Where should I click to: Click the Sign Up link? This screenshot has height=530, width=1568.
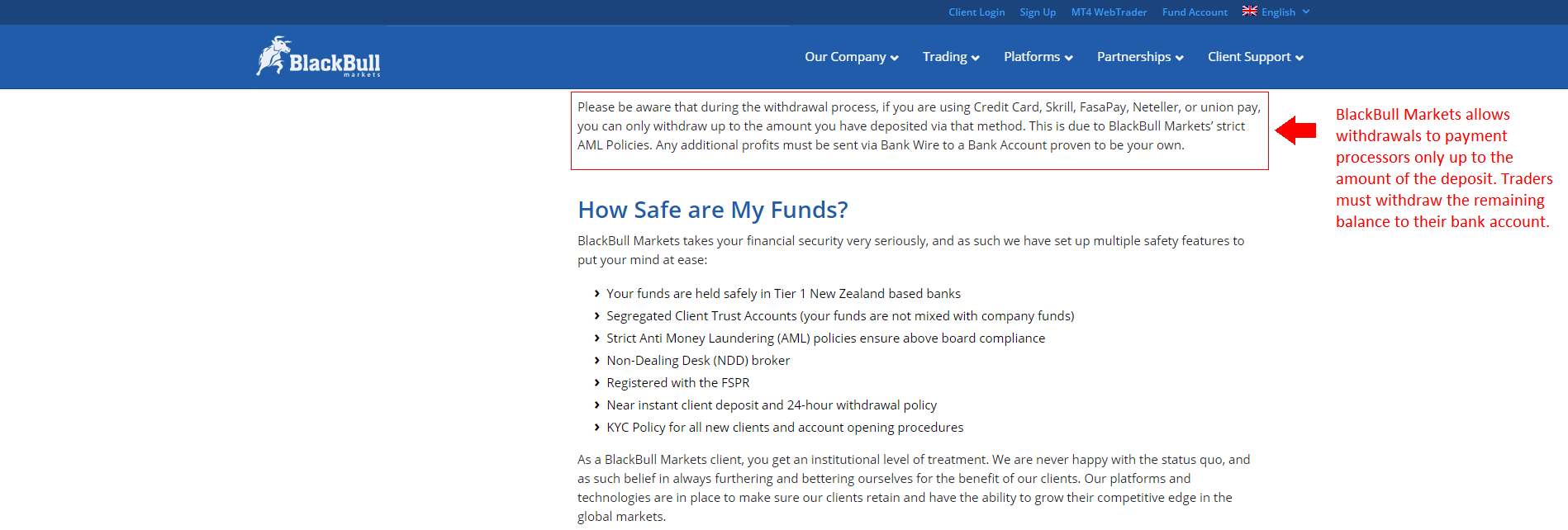(x=1038, y=12)
